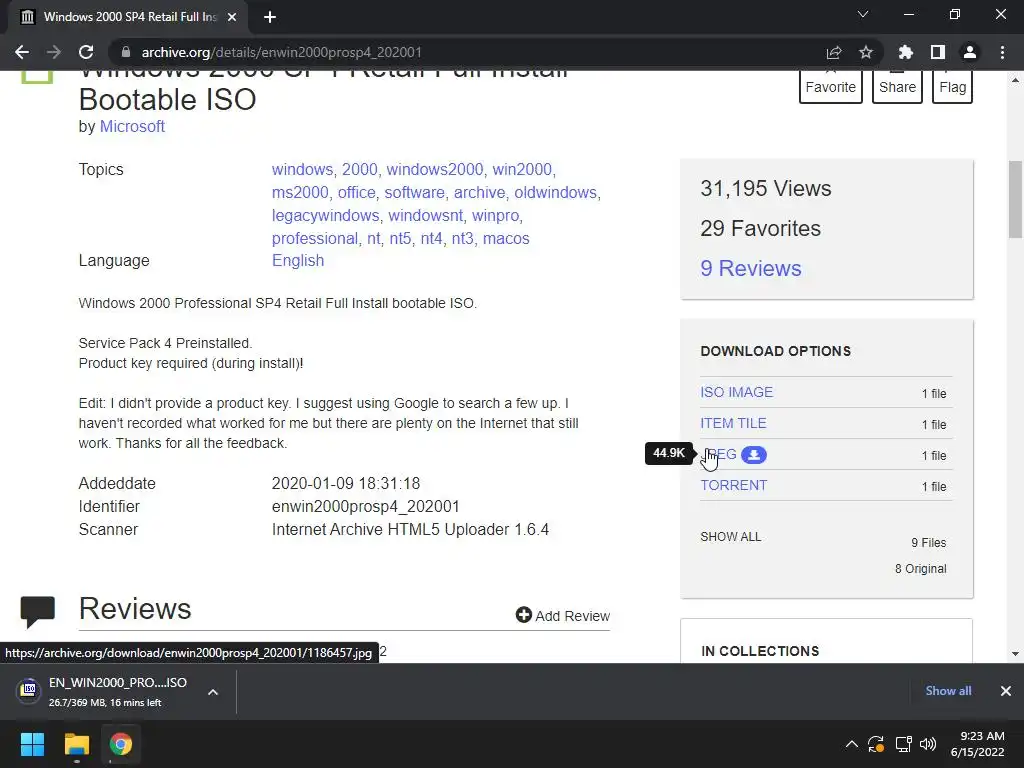Click the sync update tray icon
This screenshot has width=1024, height=768.
coord(876,744)
